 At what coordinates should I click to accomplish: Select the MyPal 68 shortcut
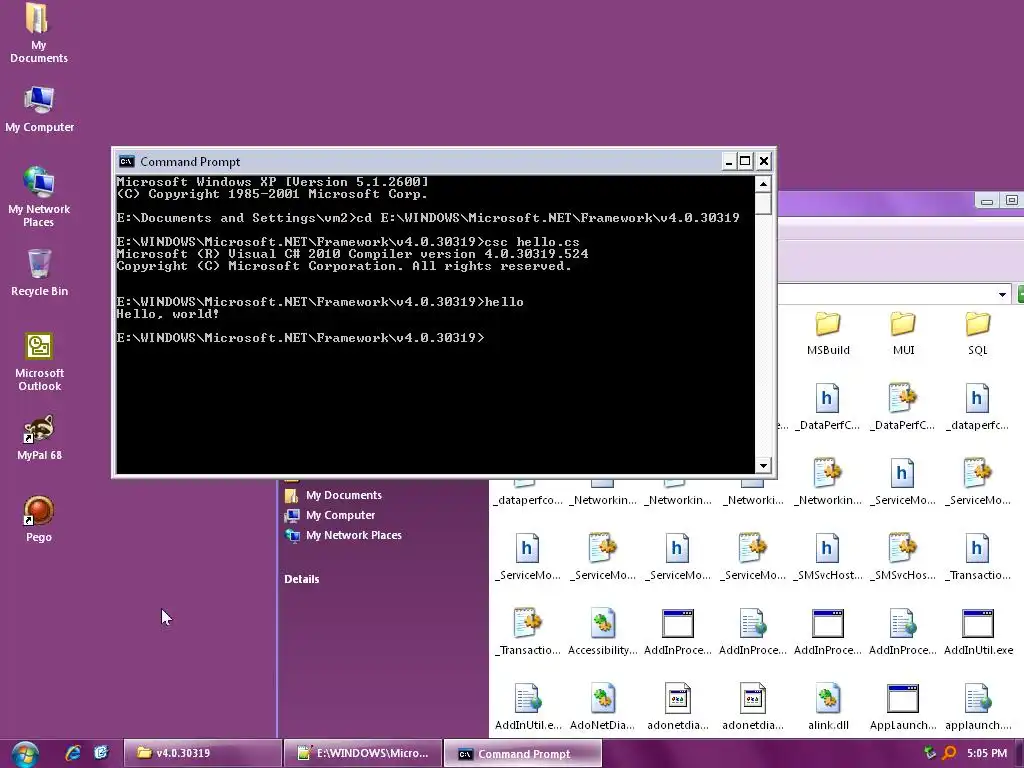click(x=39, y=438)
